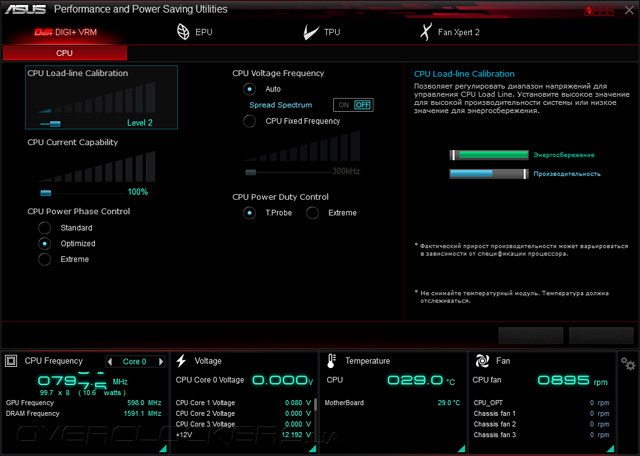Image resolution: width=640 pixels, height=456 pixels.
Task: Select CPU Fixed Frequency option
Action: coord(249,121)
